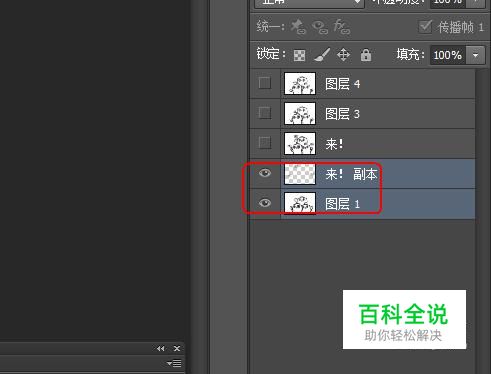Click the 来! 副本 layer thumbnail
The width and height of the screenshot is (491, 374).
(300, 174)
